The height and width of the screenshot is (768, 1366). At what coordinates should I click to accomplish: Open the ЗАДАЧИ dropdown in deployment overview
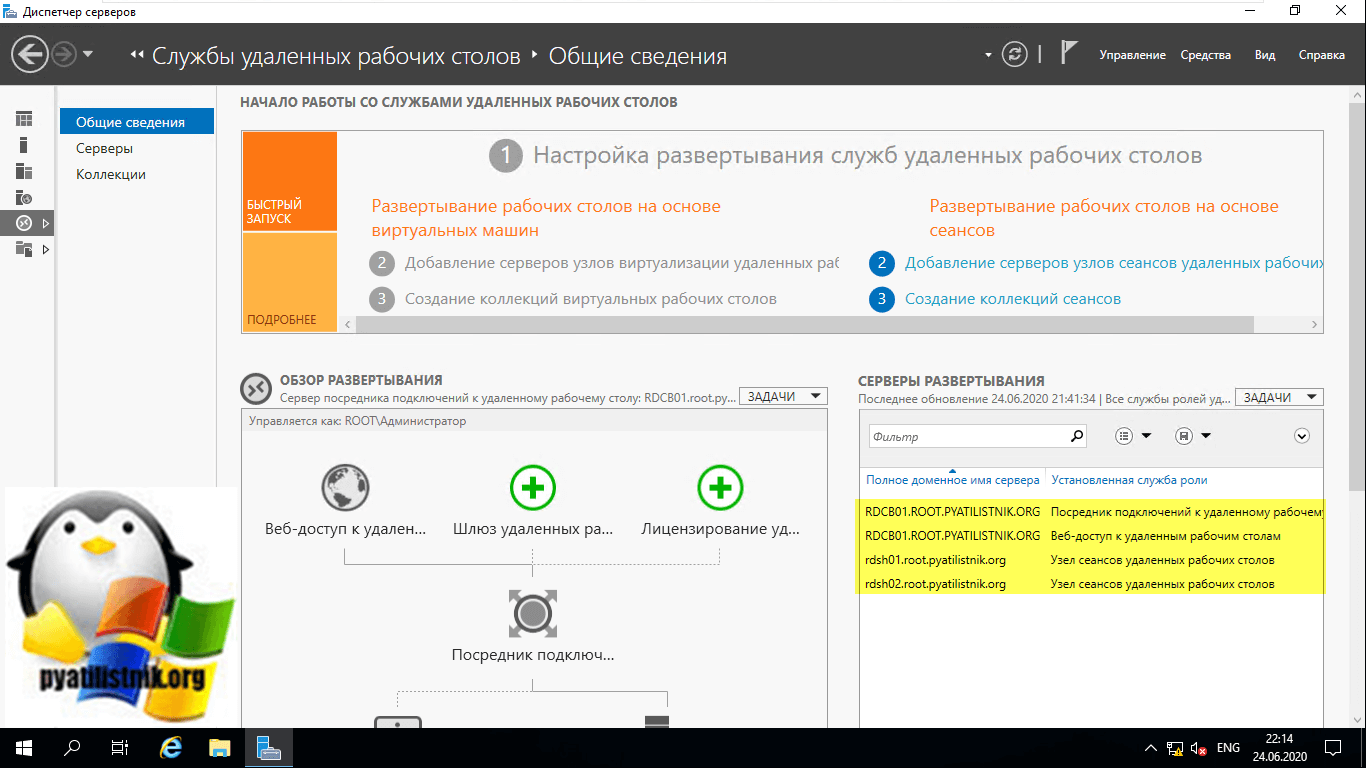pos(783,397)
